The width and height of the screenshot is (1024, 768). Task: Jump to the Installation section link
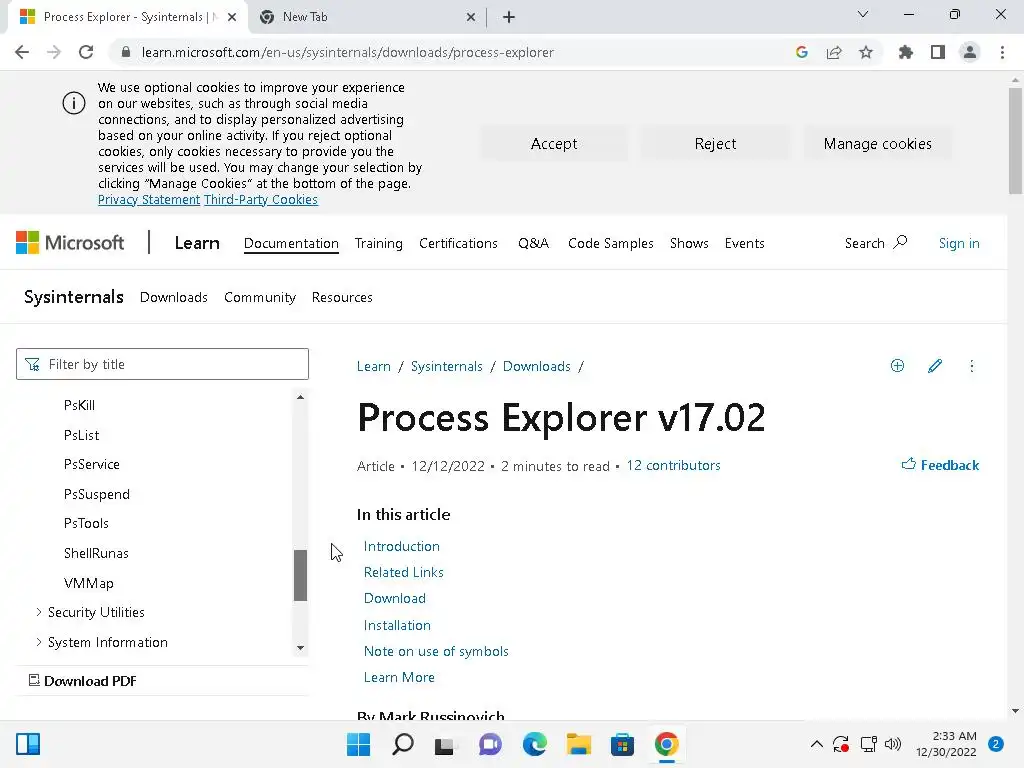397,625
